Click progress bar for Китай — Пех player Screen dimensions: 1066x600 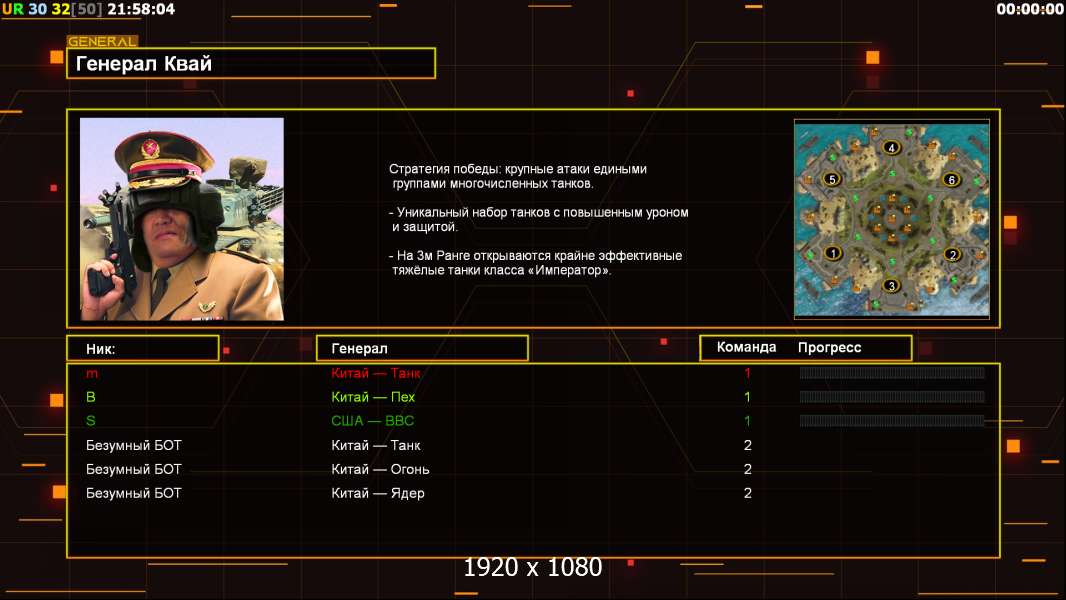point(891,397)
